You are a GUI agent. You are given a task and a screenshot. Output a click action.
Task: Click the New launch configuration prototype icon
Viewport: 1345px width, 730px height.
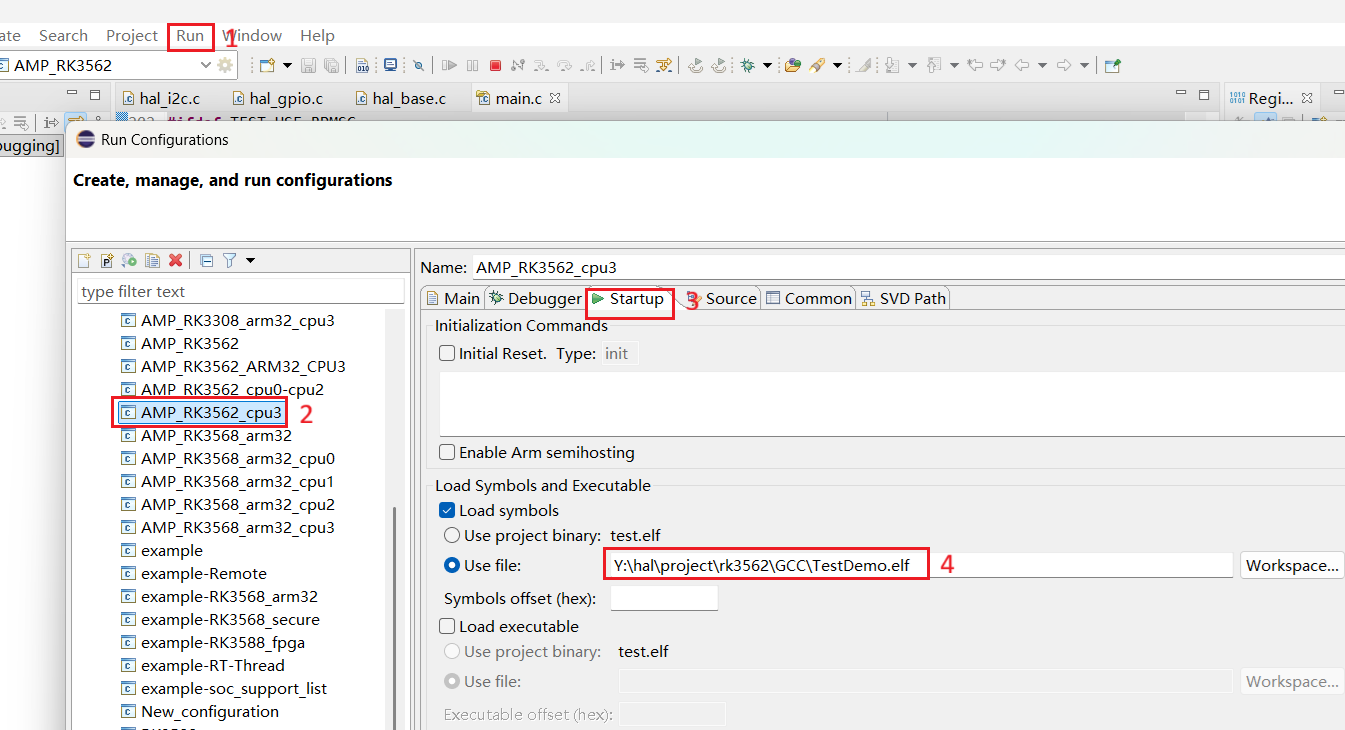(107, 260)
